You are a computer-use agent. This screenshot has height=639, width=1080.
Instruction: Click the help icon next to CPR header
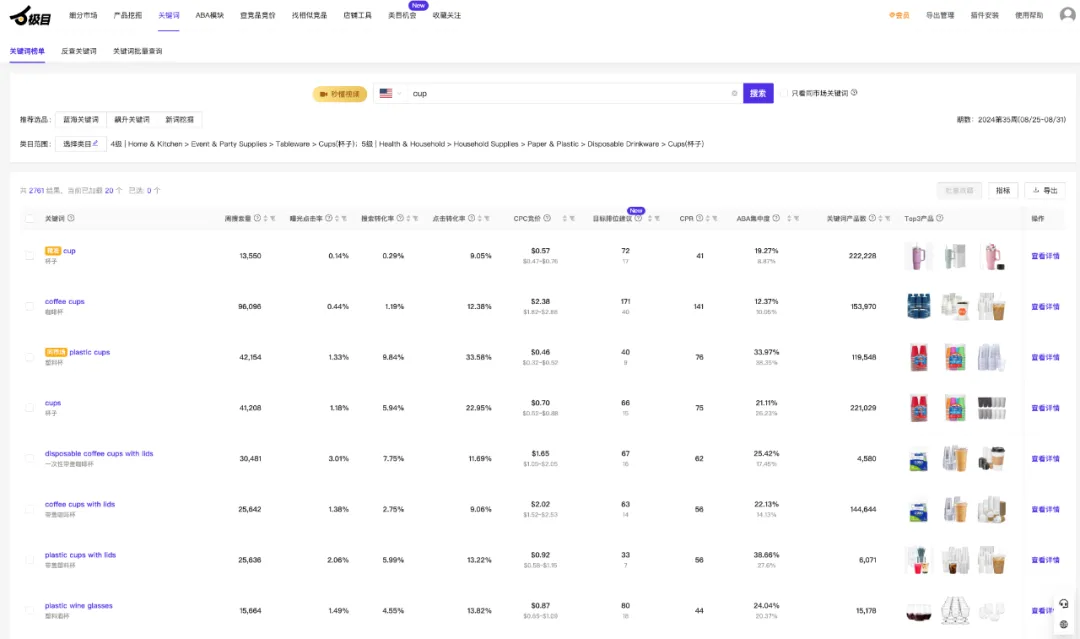click(699, 218)
